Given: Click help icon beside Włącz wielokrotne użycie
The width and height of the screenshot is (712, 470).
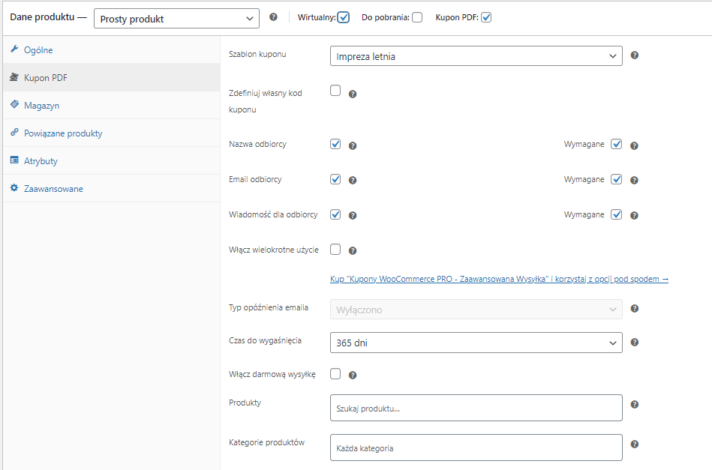Looking at the screenshot, I should pos(352,251).
